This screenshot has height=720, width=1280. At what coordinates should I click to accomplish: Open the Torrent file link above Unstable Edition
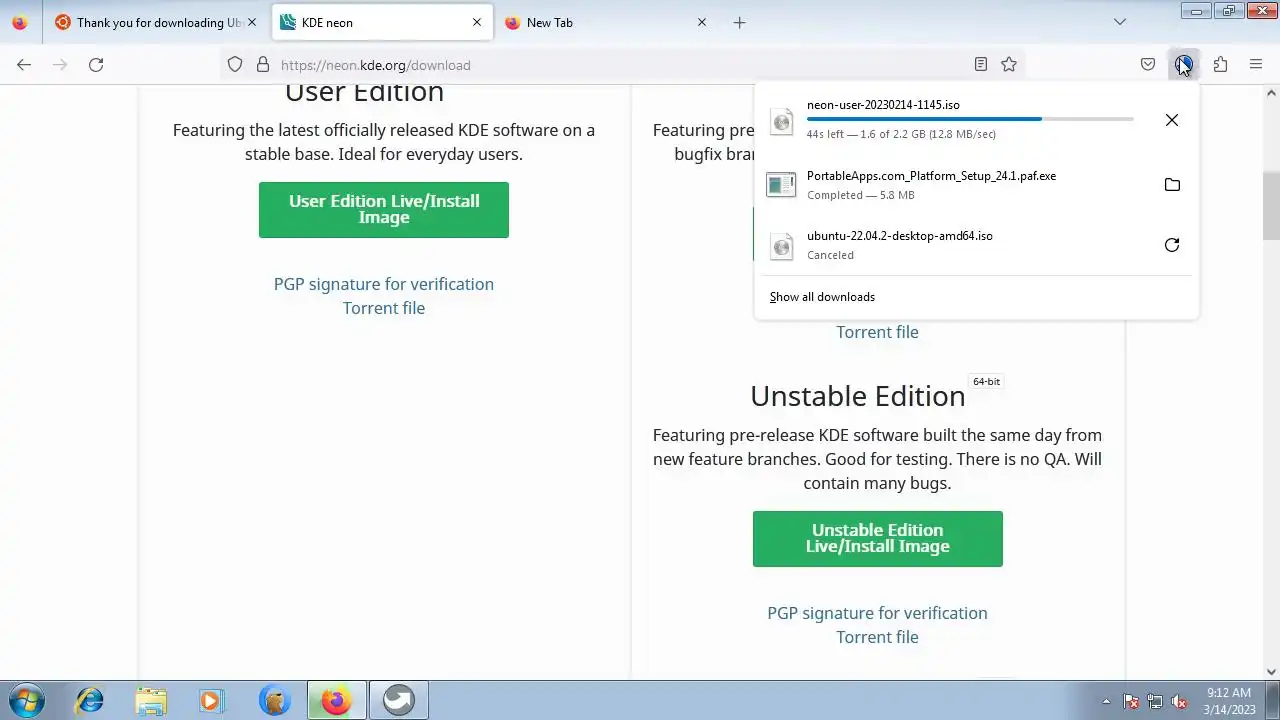(877, 332)
